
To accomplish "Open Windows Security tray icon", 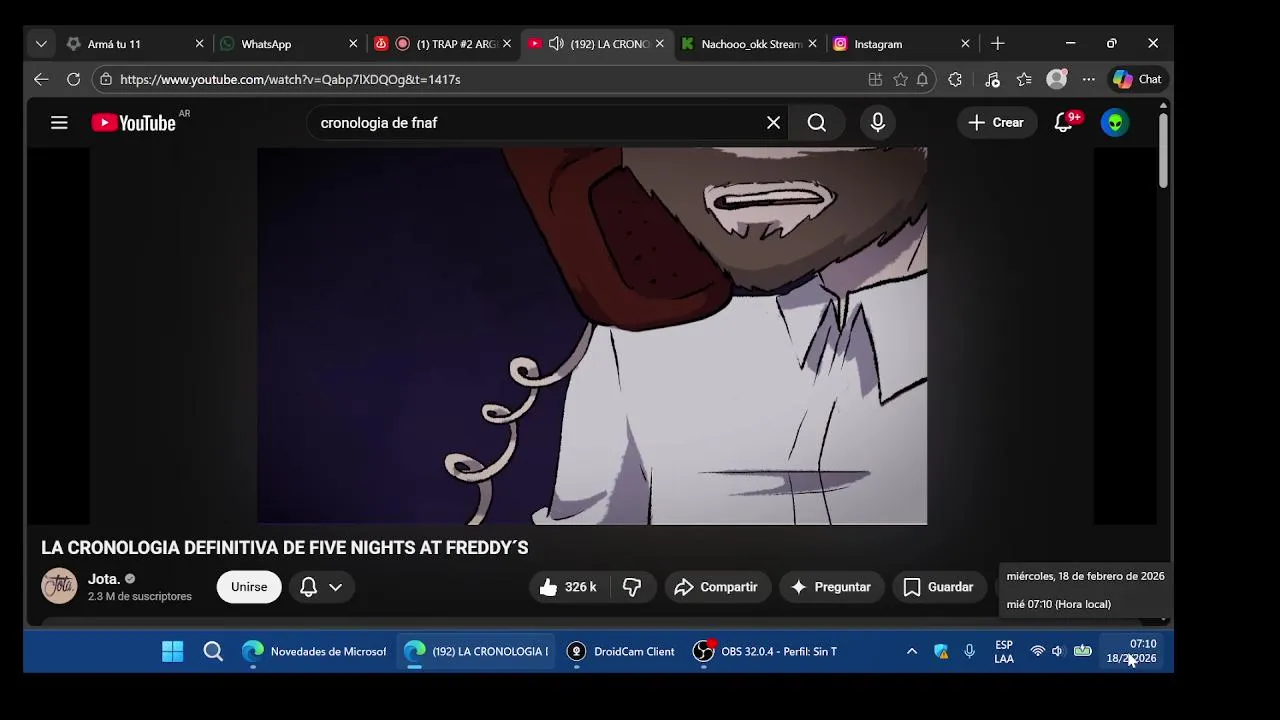I will [x=941, y=652].
